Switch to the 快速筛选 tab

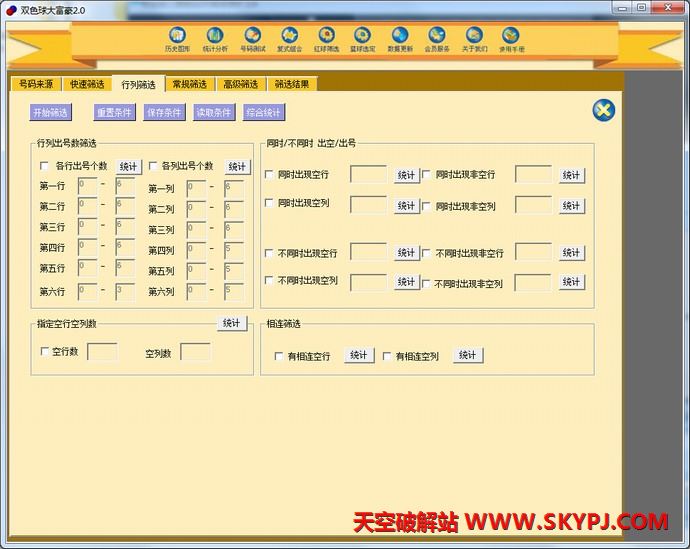[88, 85]
